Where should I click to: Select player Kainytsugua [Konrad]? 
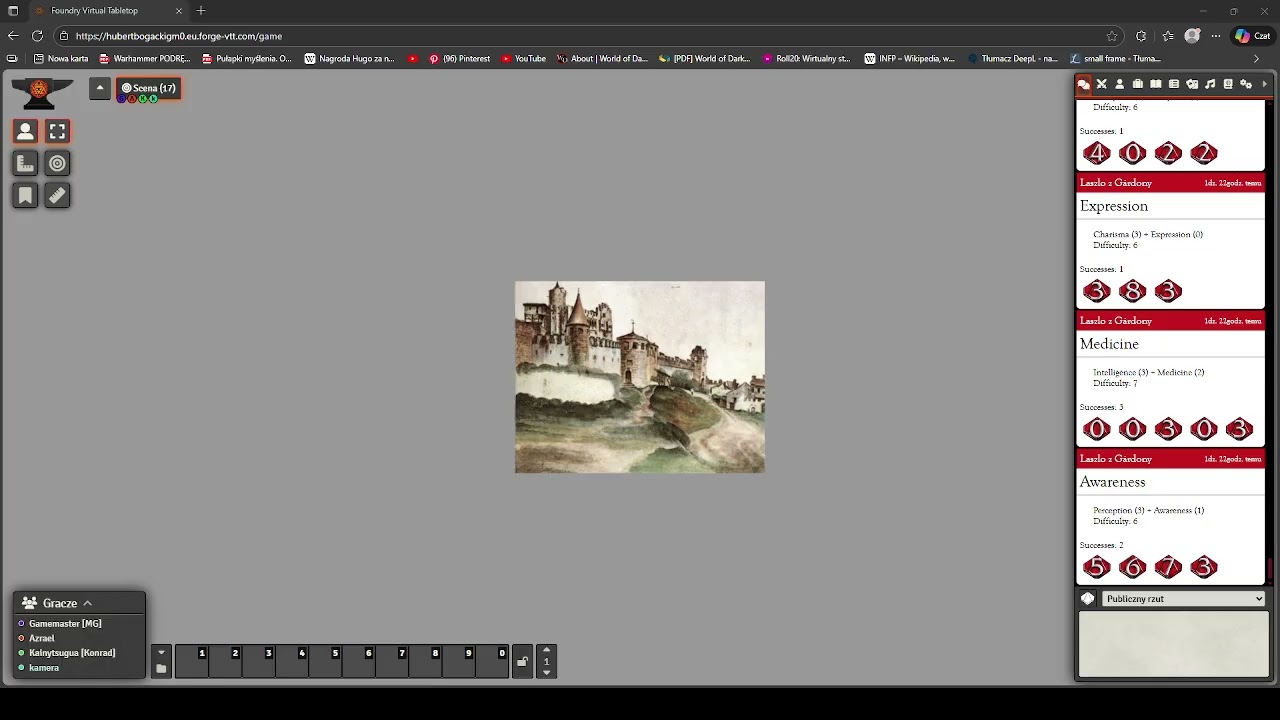coord(72,653)
